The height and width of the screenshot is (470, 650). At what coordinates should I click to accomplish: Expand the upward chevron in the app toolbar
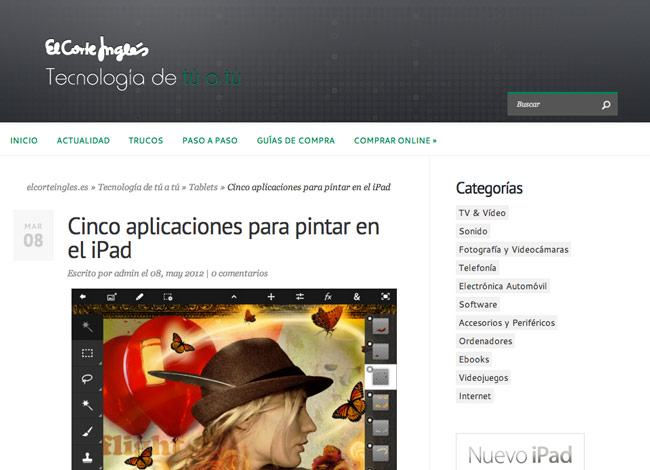[234, 297]
